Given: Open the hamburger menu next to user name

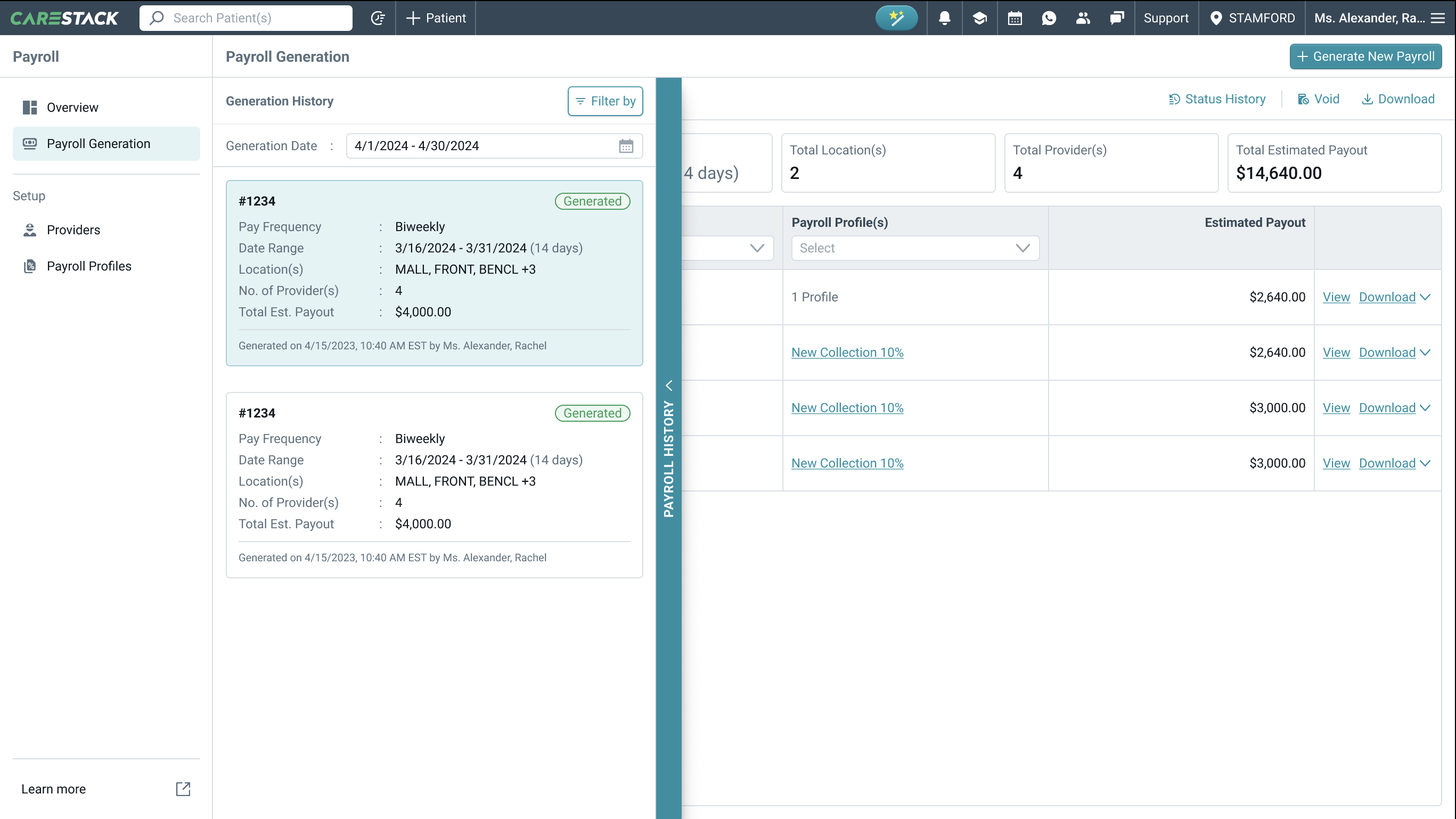Looking at the screenshot, I should (x=1438, y=18).
